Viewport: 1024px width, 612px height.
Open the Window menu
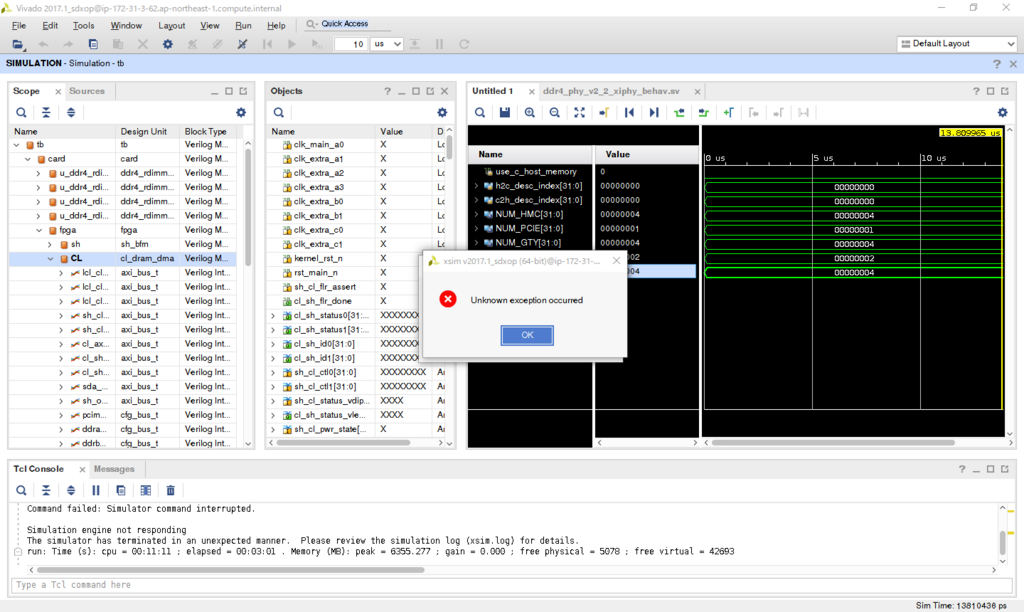tap(126, 25)
